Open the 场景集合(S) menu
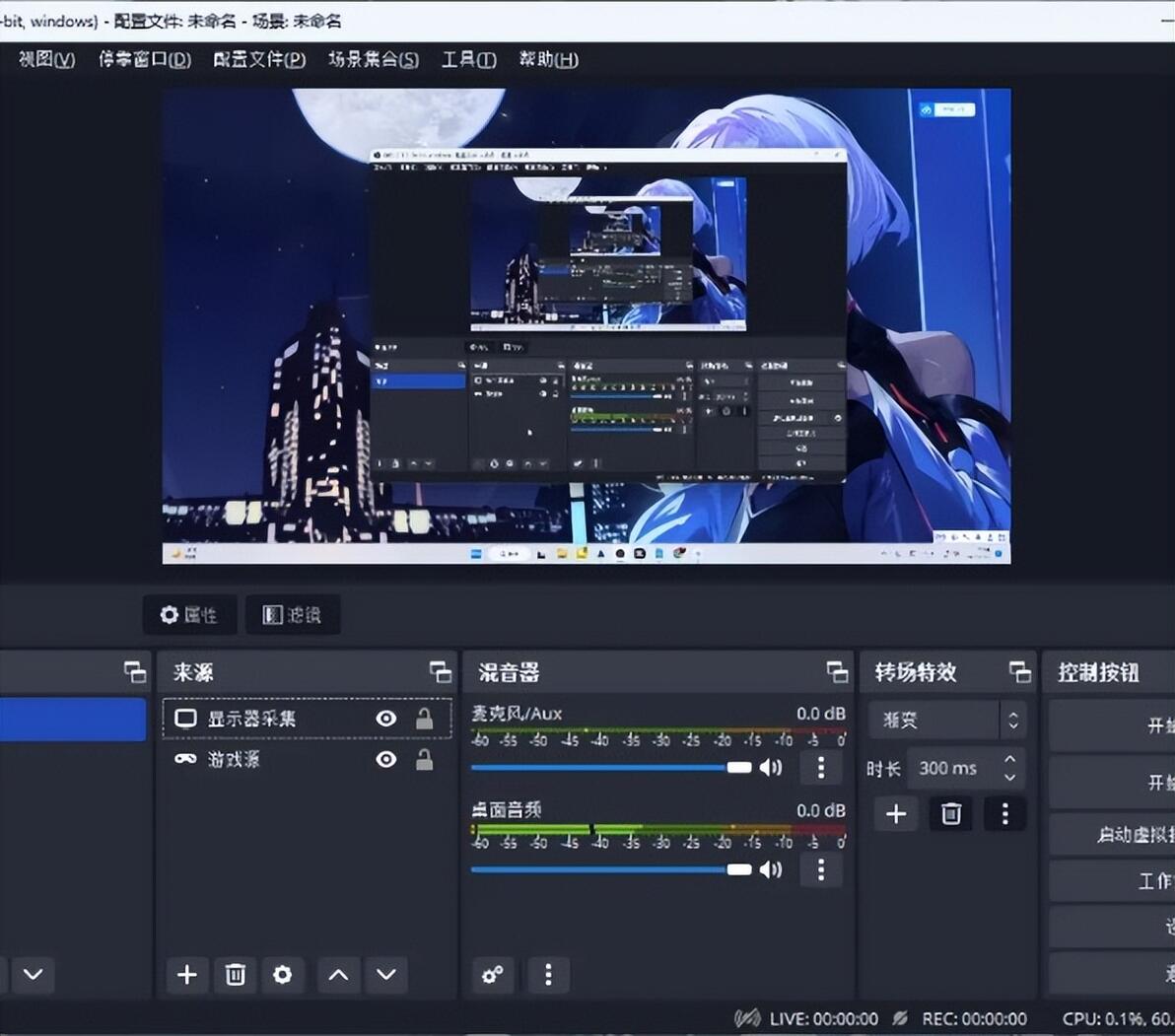The width and height of the screenshot is (1175, 1036). [374, 59]
